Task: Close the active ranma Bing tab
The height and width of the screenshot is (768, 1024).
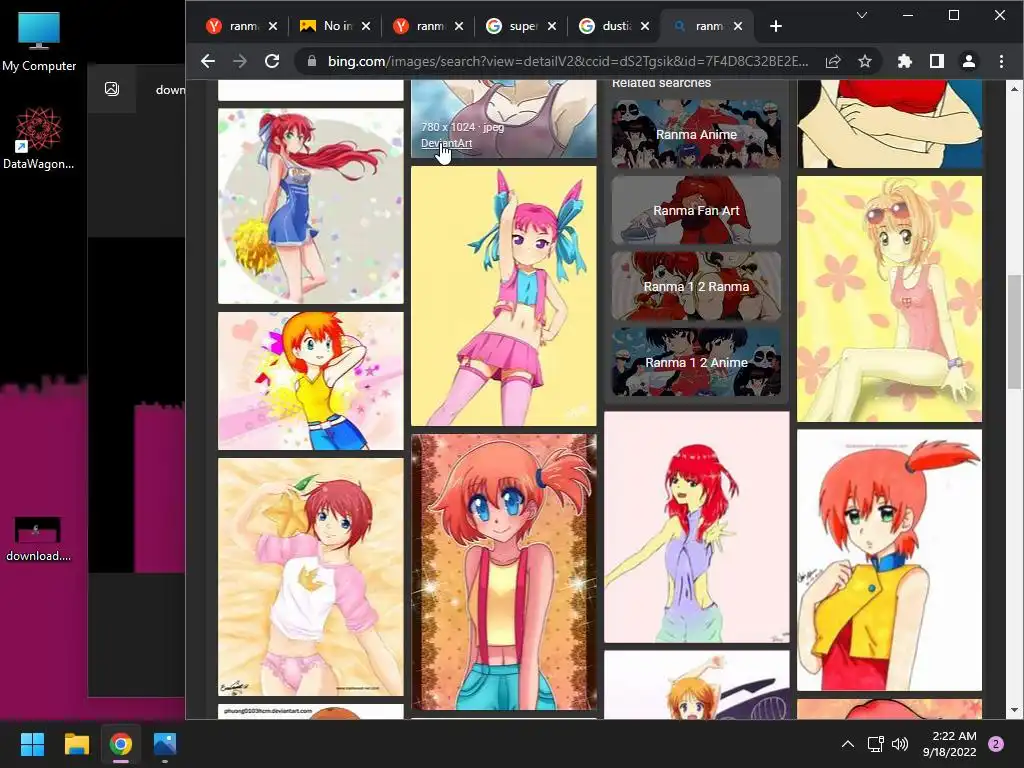Action: [x=737, y=26]
